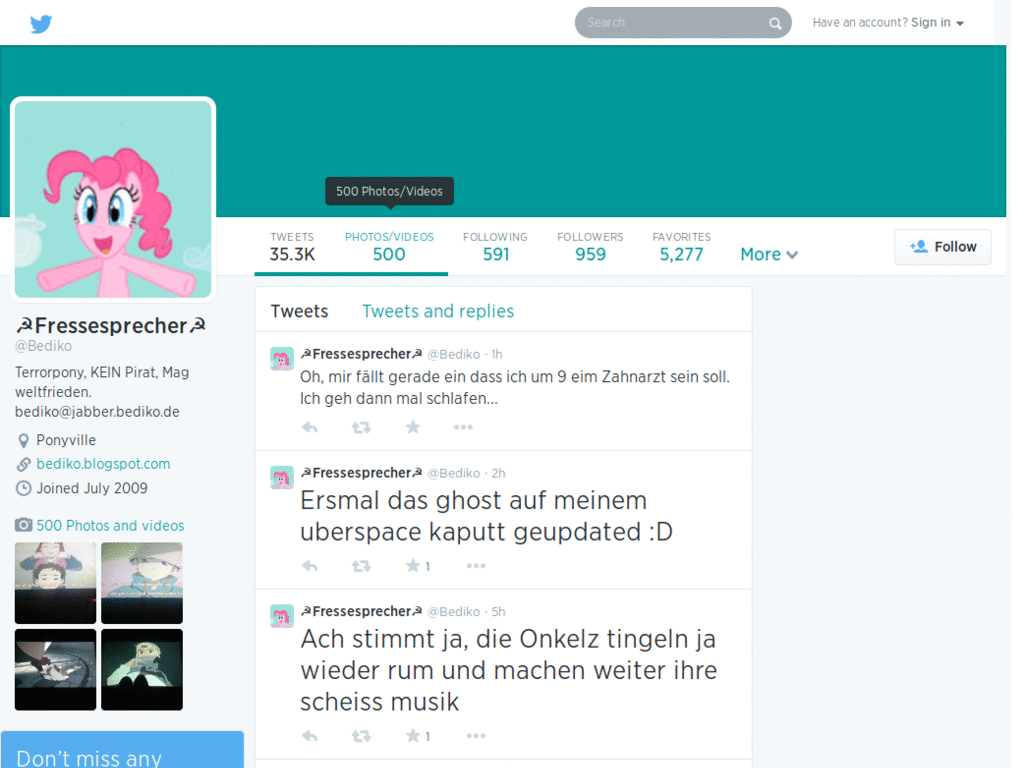Favorite the Zahnarzt tweet
Image resolution: width=1024 pixels, height=768 pixels.
[x=413, y=427]
